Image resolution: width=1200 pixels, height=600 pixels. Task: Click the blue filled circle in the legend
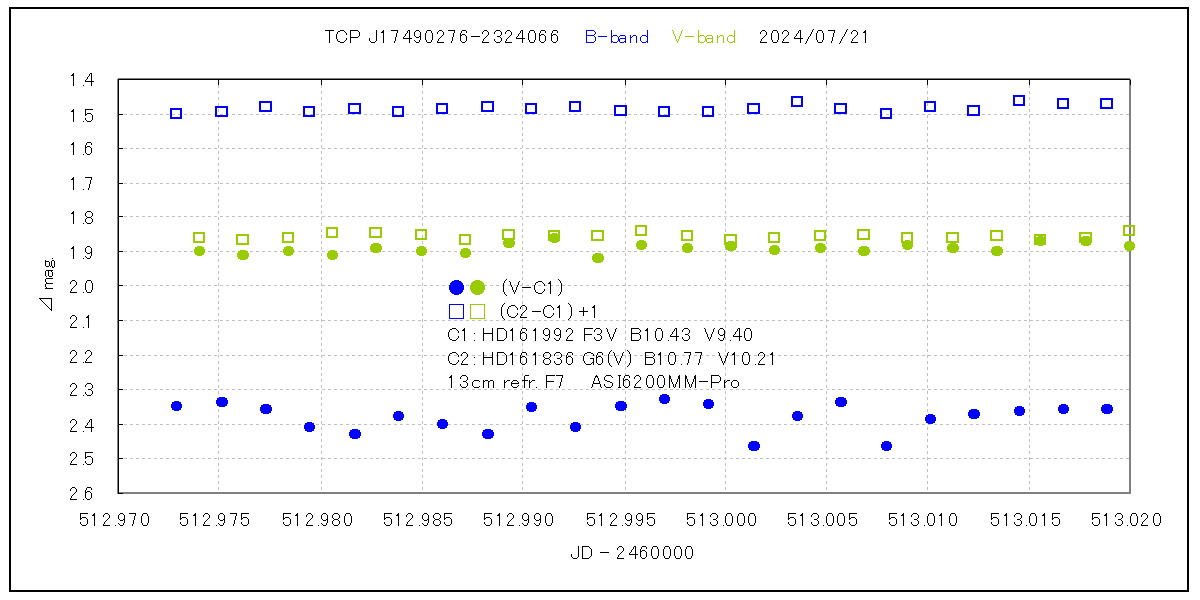click(x=457, y=287)
